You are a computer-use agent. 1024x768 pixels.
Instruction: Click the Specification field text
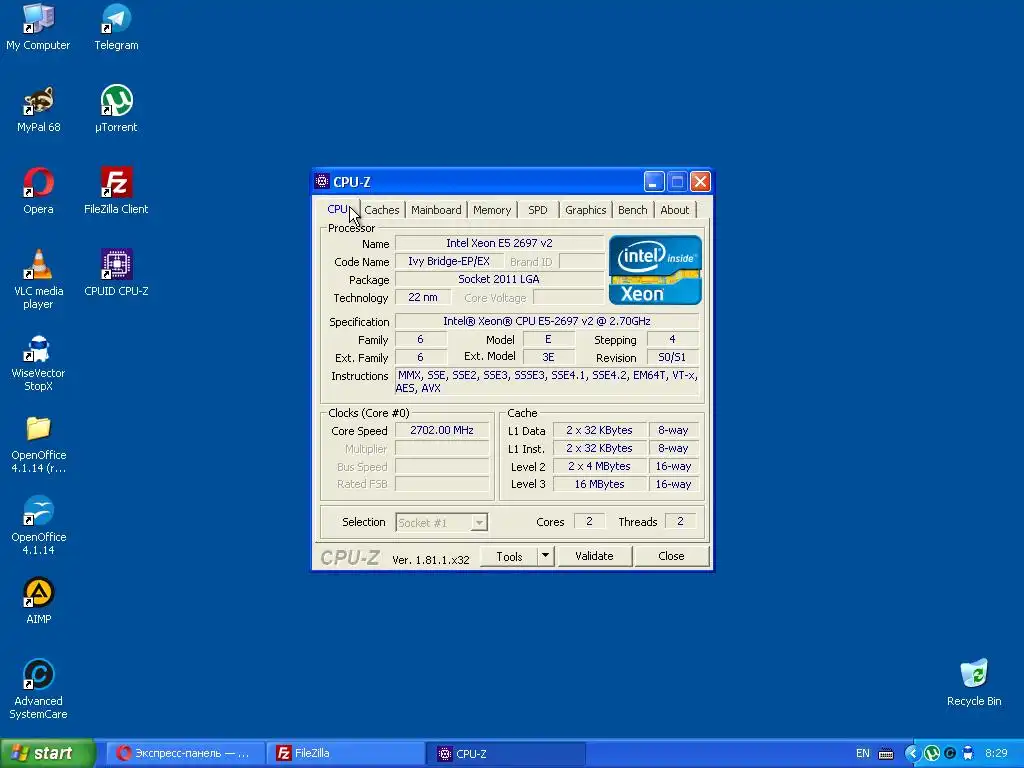click(x=547, y=321)
